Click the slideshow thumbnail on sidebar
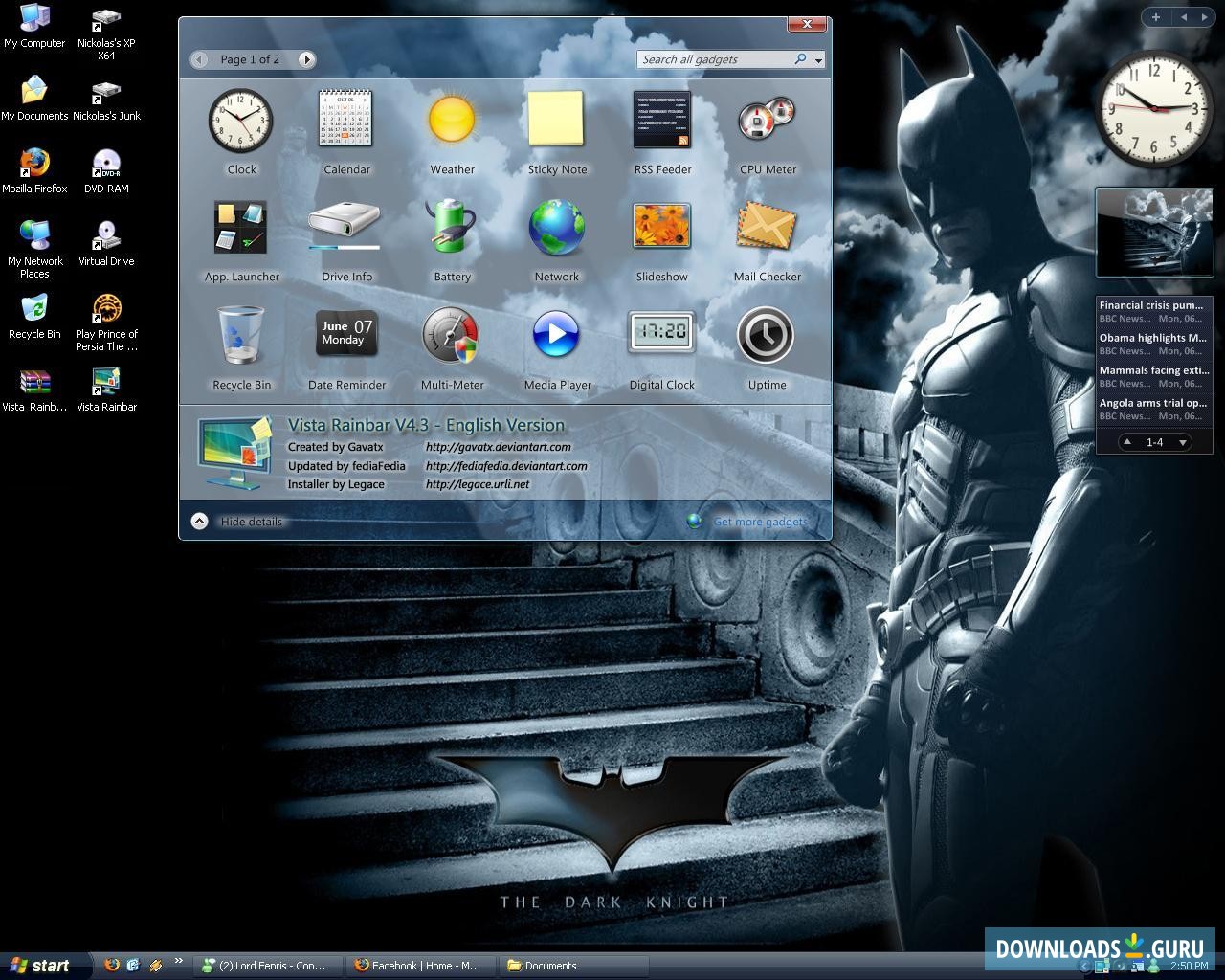This screenshot has width=1225, height=980. [1154, 233]
